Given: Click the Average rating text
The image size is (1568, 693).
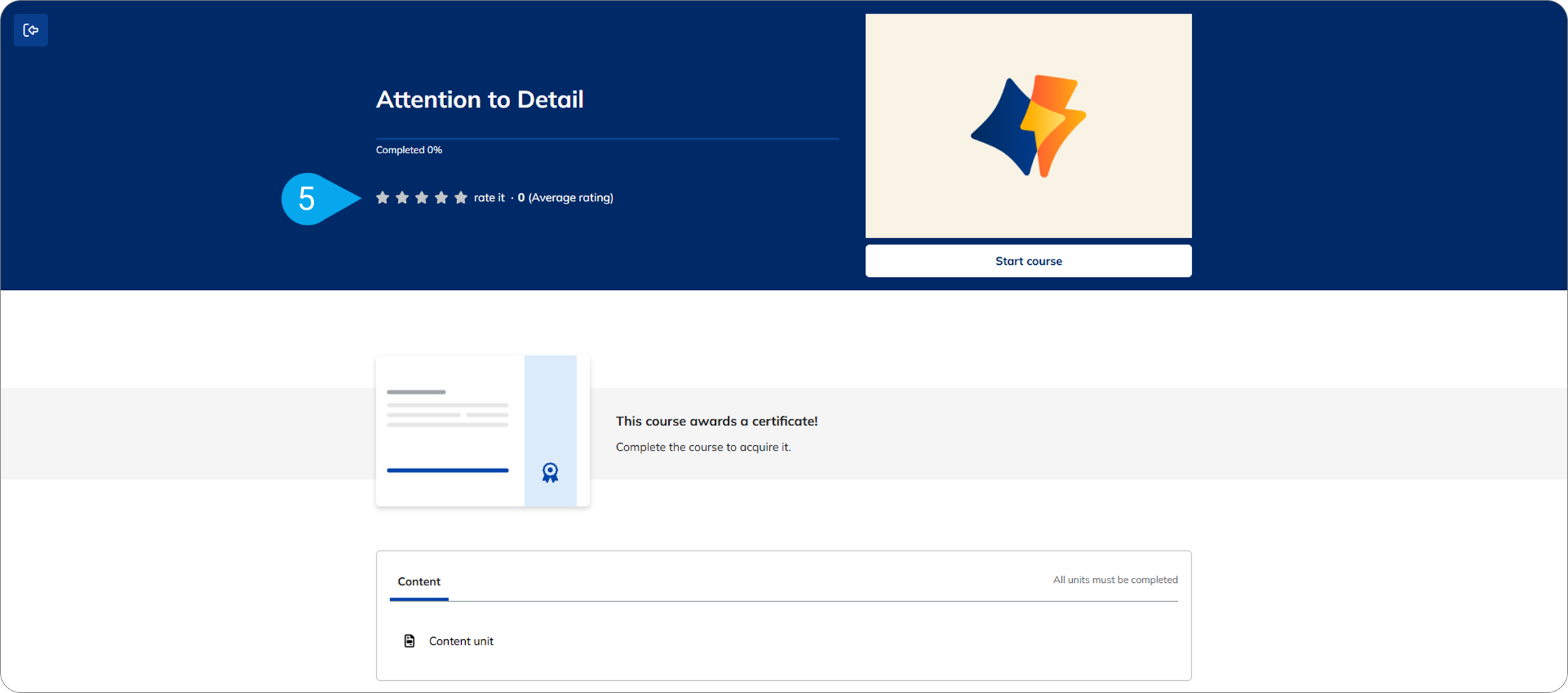Looking at the screenshot, I should (x=570, y=197).
